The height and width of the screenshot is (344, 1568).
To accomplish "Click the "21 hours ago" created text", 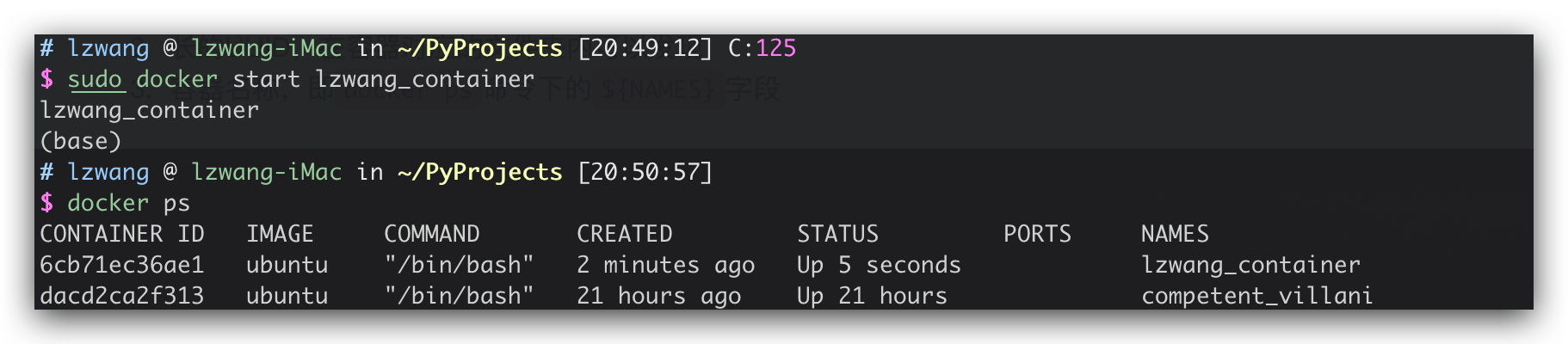I will [x=658, y=296].
